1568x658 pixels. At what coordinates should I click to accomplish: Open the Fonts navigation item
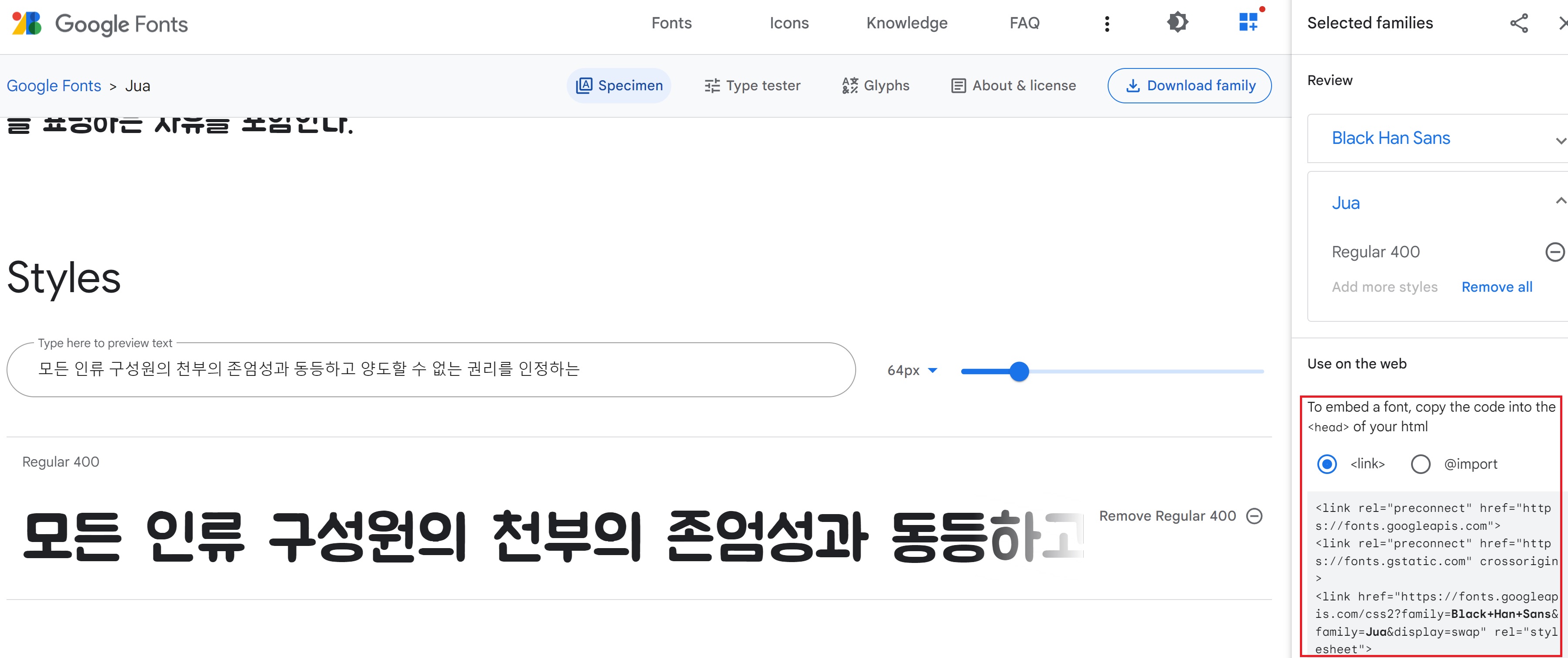(x=671, y=23)
